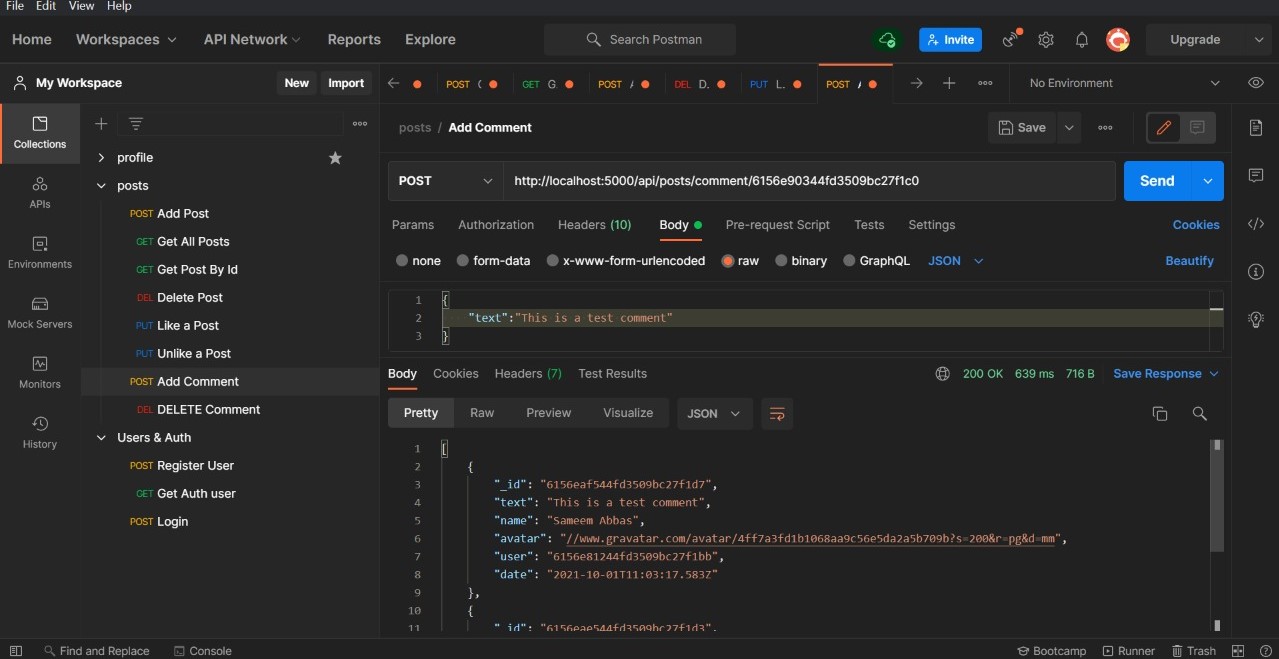Viewport: 1279px width, 659px height.
Task: Open the File menu
Action: 15,6
